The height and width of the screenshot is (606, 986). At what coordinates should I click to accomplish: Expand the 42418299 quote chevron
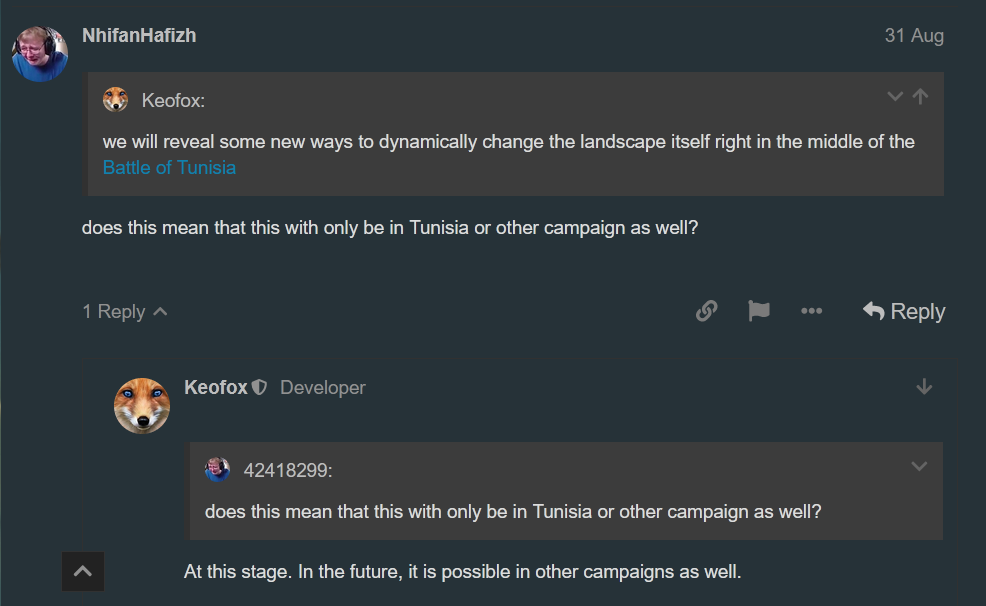(x=919, y=466)
